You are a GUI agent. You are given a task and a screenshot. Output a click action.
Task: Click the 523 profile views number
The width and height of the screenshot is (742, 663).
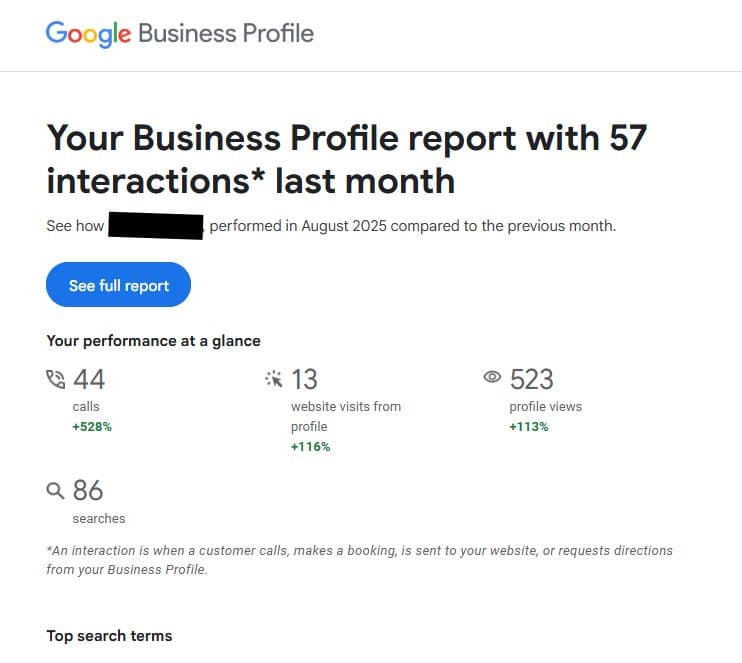tap(532, 379)
